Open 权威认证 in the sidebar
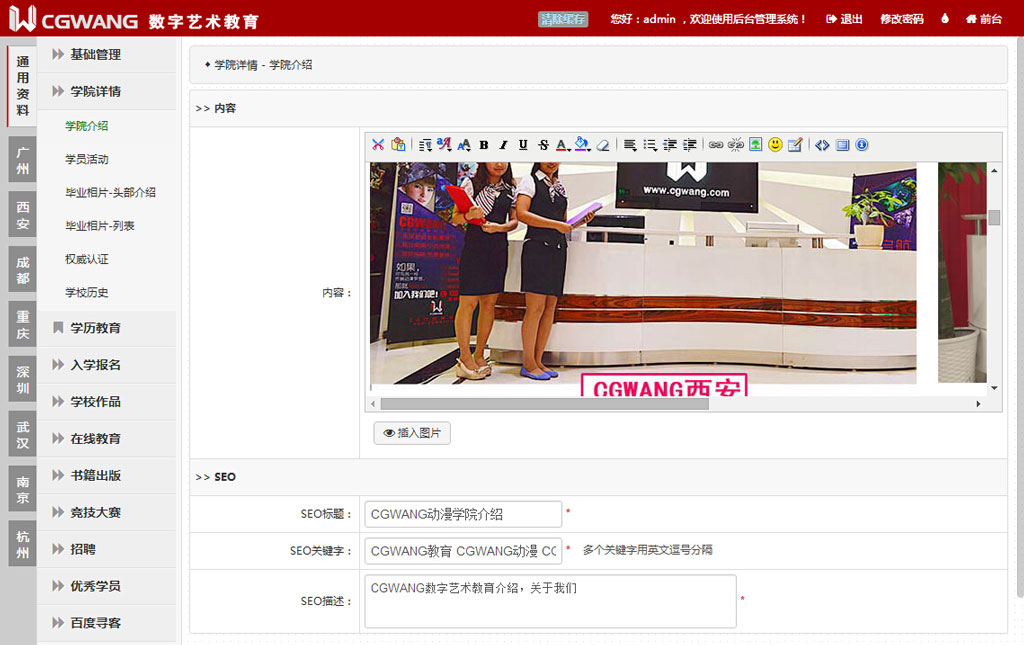The image size is (1024, 645). (x=87, y=259)
